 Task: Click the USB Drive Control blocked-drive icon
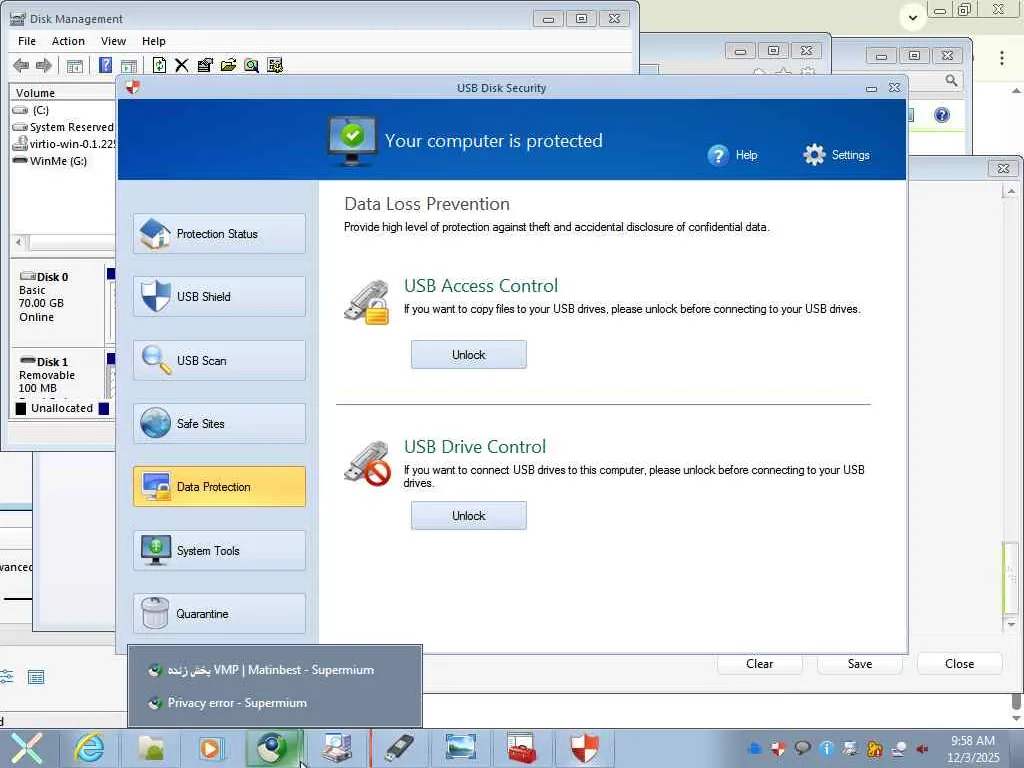[x=367, y=463]
